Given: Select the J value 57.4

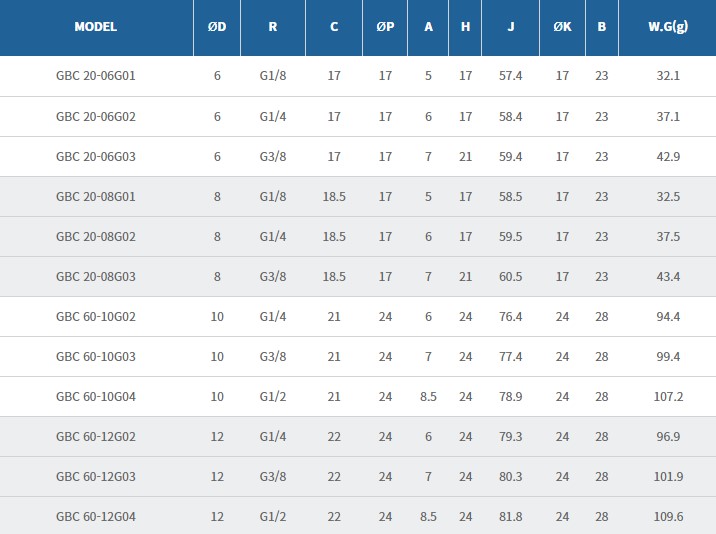Looking at the screenshot, I should click(x=511, y=76).
